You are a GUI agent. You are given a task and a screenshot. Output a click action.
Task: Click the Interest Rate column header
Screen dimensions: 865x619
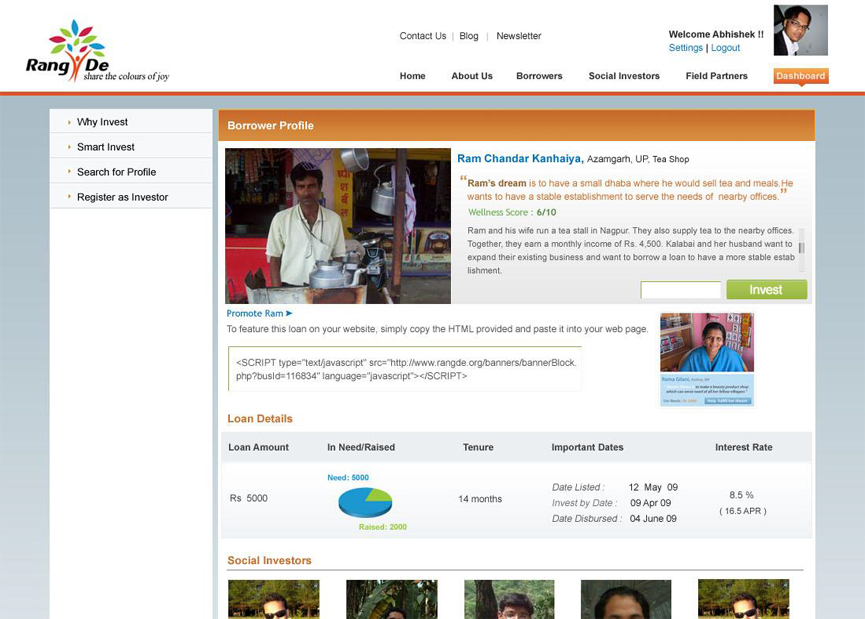pos(744,447)
